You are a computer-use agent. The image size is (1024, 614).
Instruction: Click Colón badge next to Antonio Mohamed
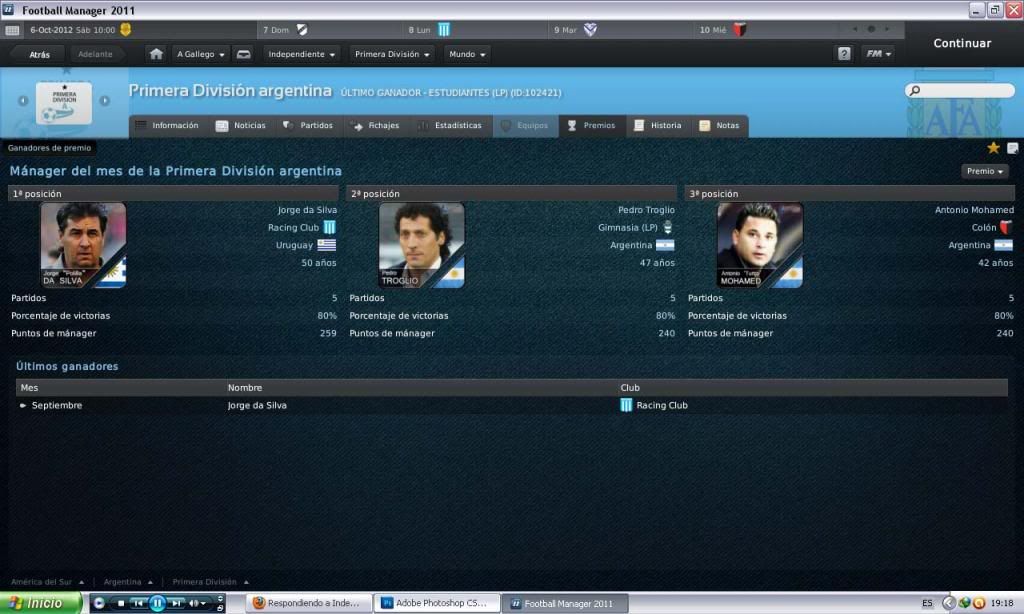point(1006,227)
